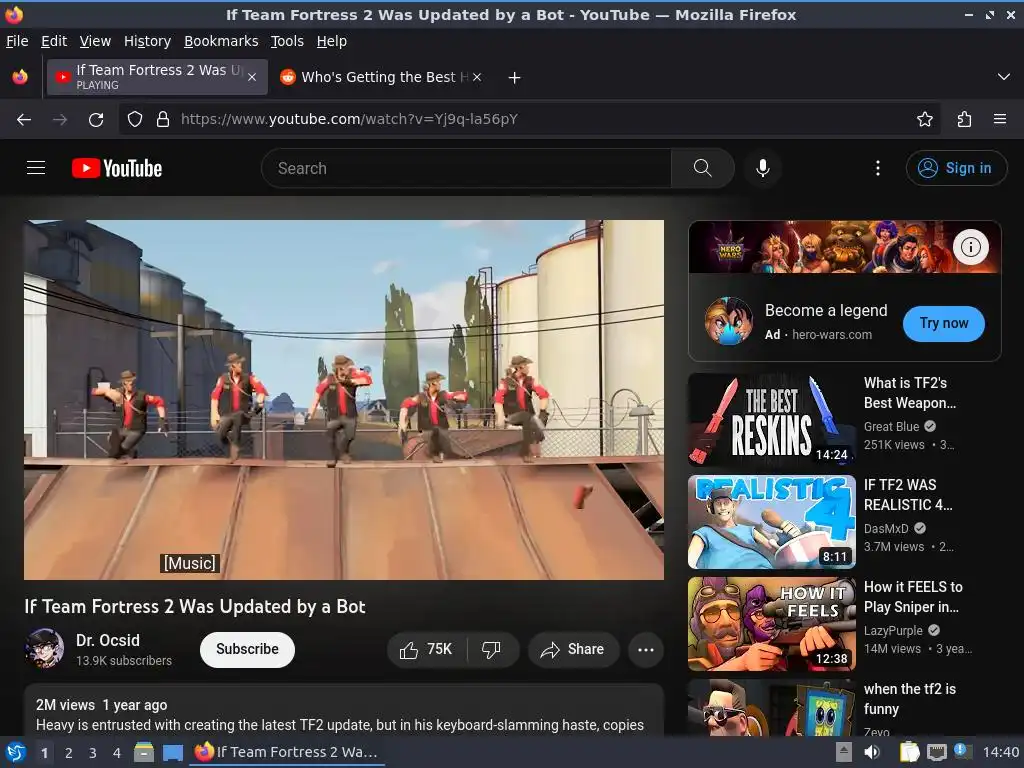1024x768 pixels.
Task: Go to the YouTube home logo
Action: point(117,168)
